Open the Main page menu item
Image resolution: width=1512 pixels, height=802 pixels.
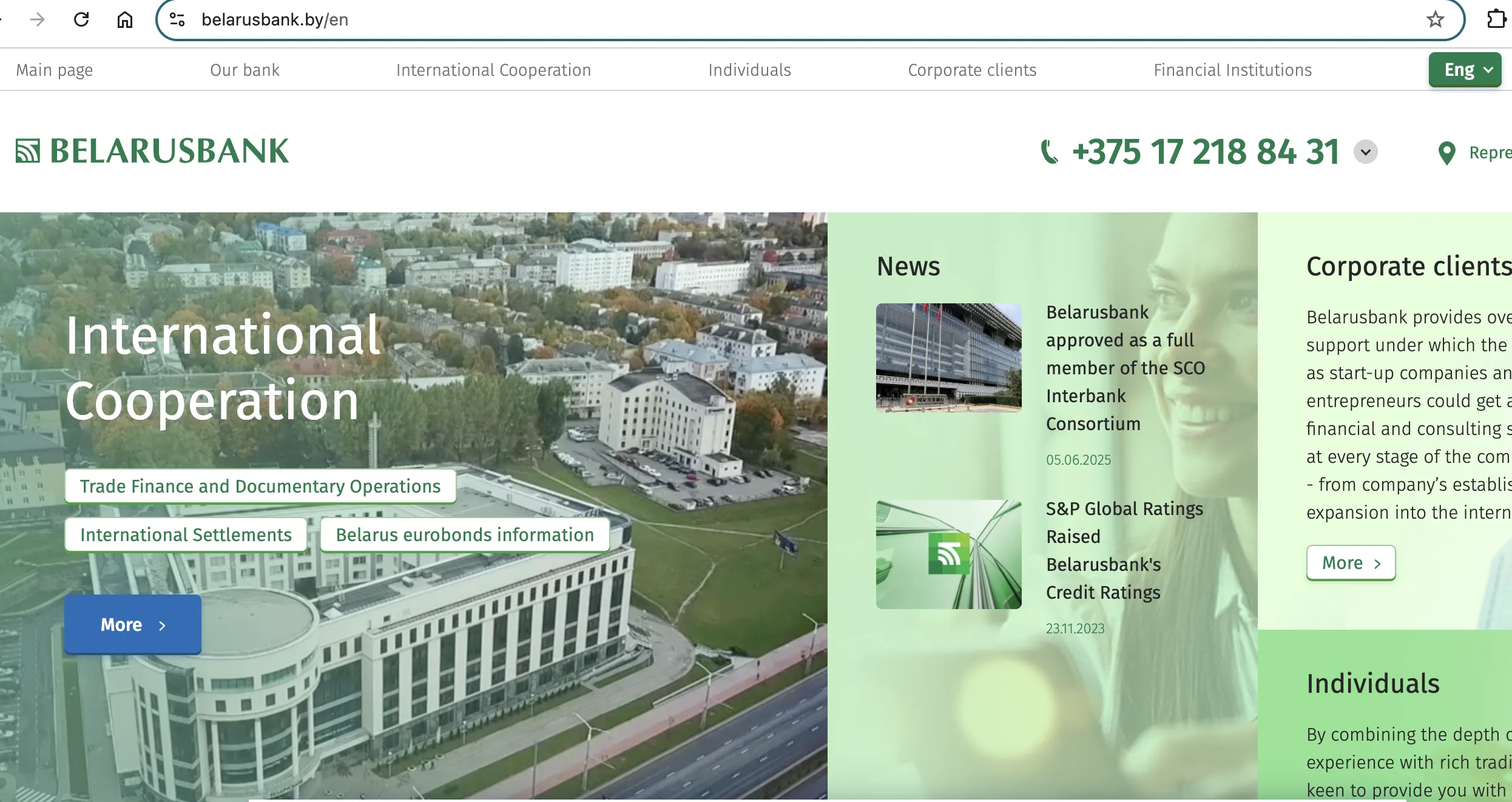click(x=55, y=70)
